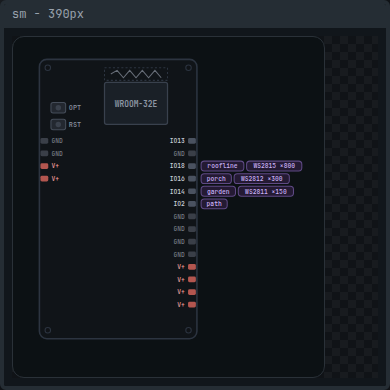Select the IO14 pin pad
Screen dimensions: 390x390
[x=192, y=191]
